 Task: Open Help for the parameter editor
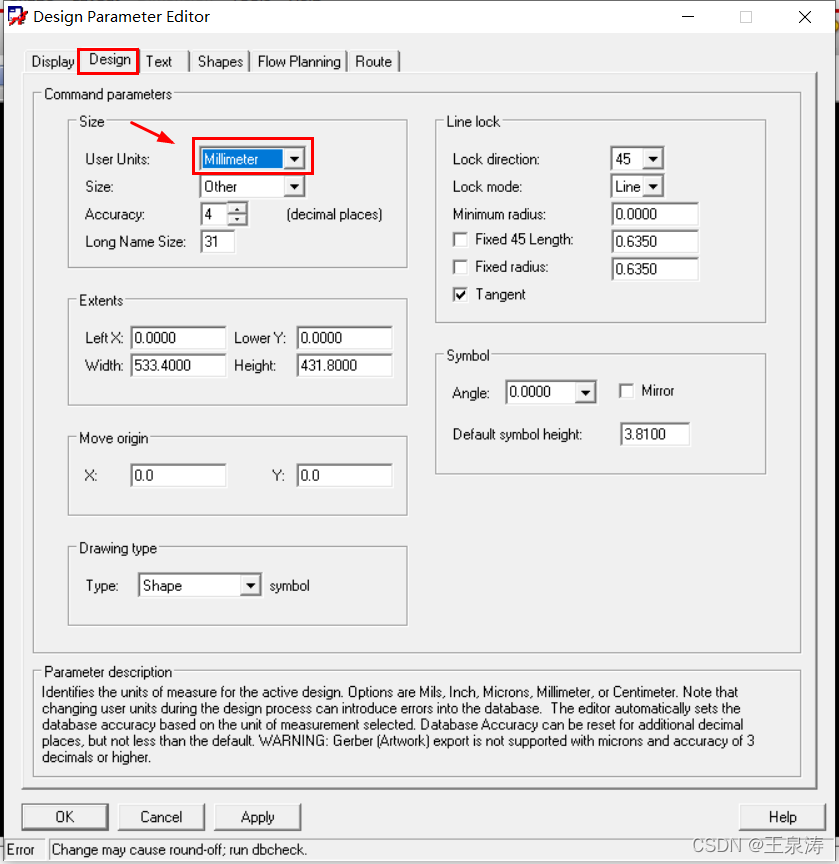[782, 817]
